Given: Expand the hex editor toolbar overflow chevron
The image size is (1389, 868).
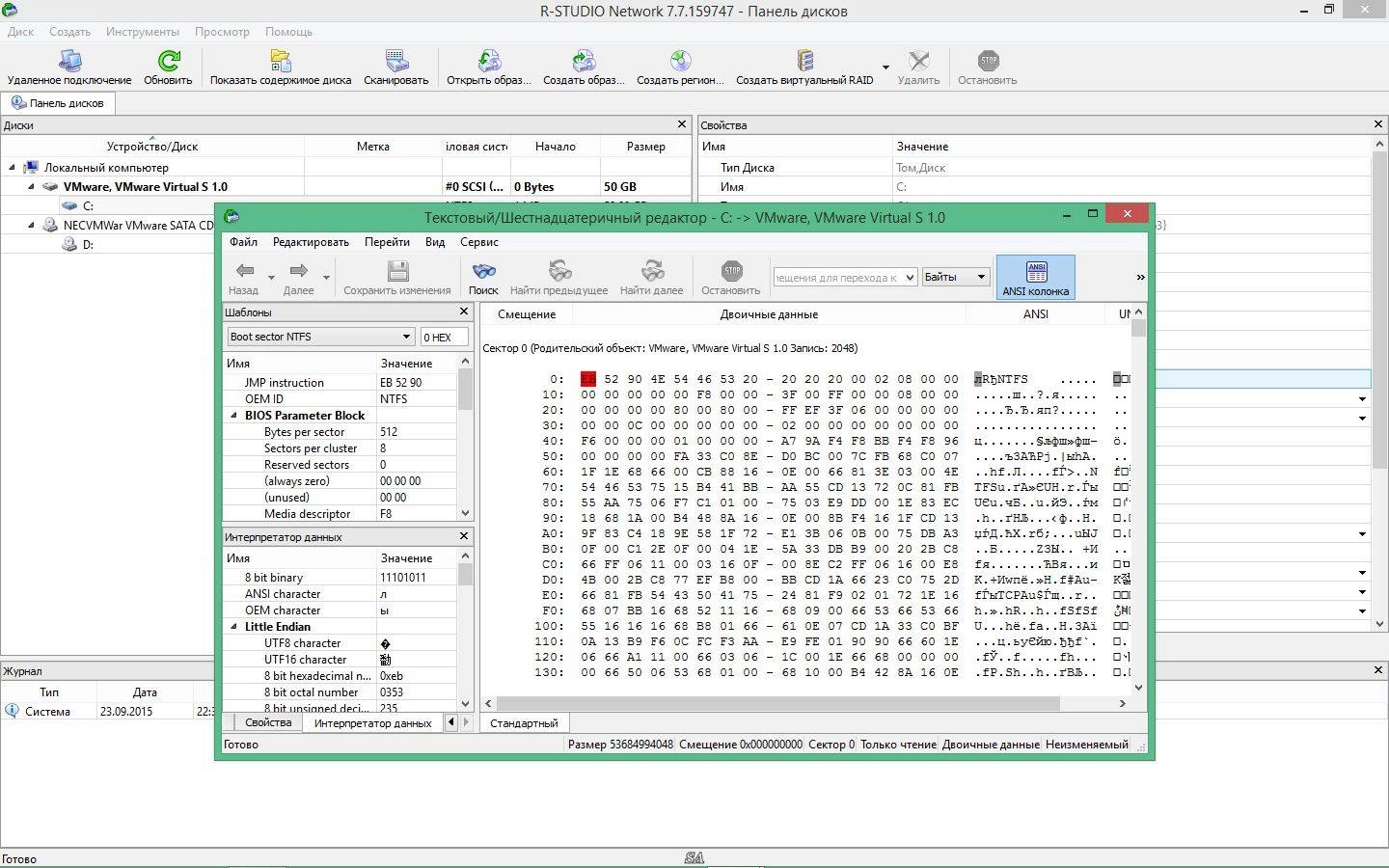Looking at the screenshot, I should (x=1140, y=277).
